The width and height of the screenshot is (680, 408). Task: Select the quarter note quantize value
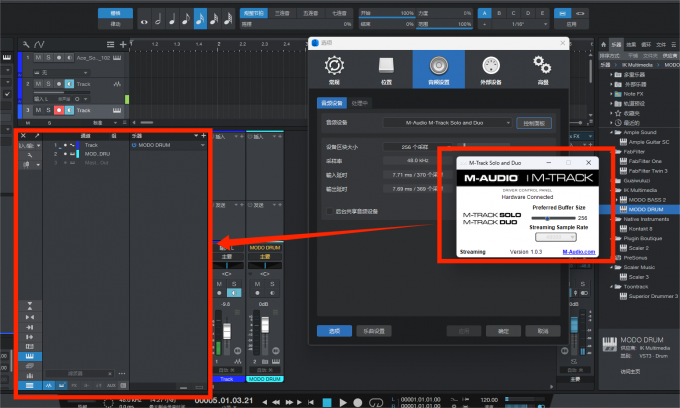pyautogui.click(x=172, y=20)
